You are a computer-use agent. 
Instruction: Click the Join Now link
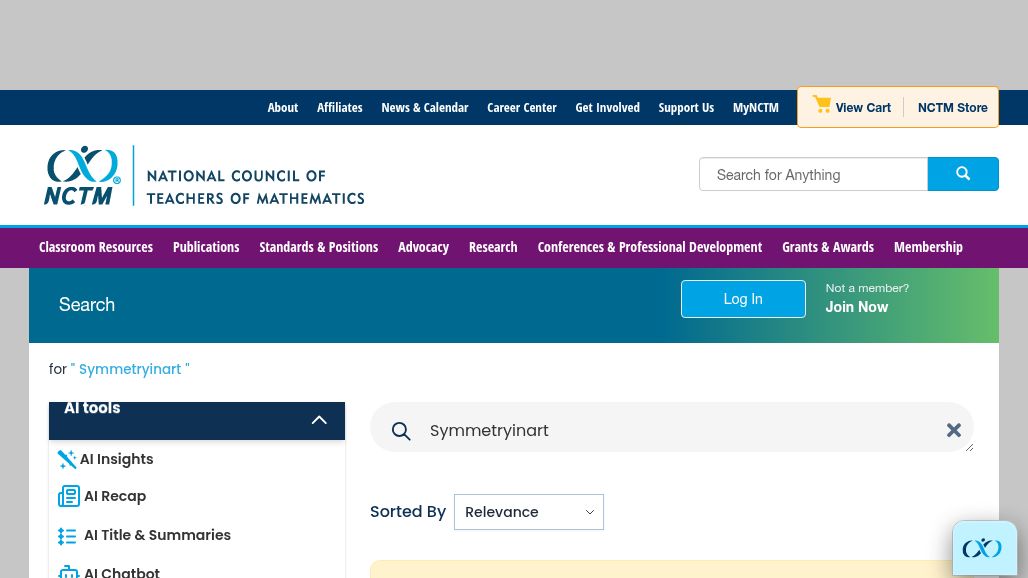pos(856,307)
